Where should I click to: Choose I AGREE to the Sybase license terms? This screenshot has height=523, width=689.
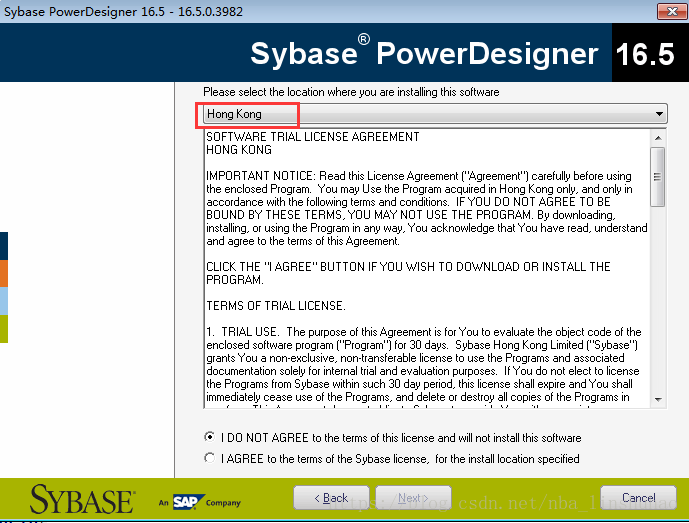coord(210,458)
